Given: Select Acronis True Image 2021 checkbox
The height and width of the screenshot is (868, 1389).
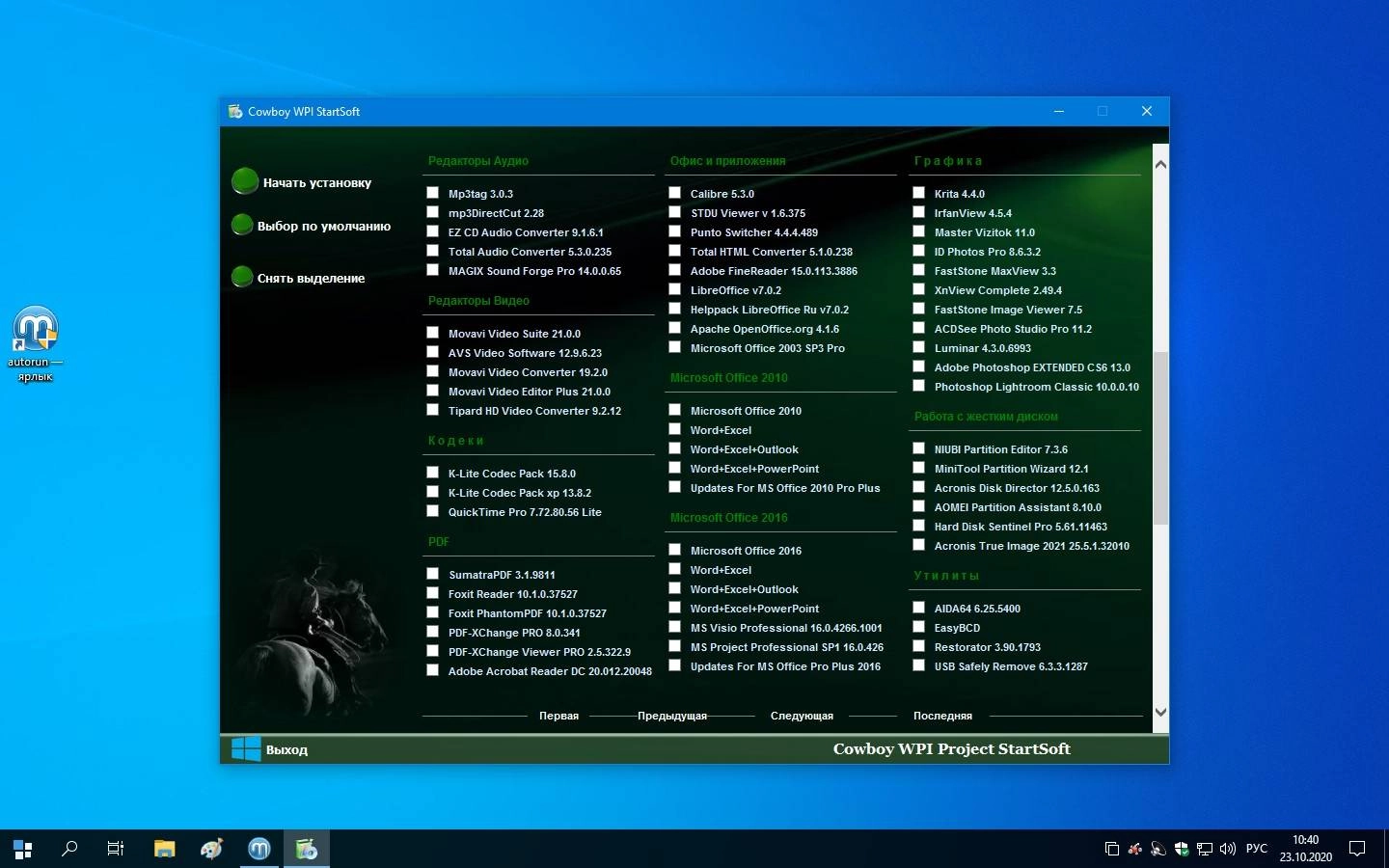Looking at the screenshot, I should click(919, 545).
